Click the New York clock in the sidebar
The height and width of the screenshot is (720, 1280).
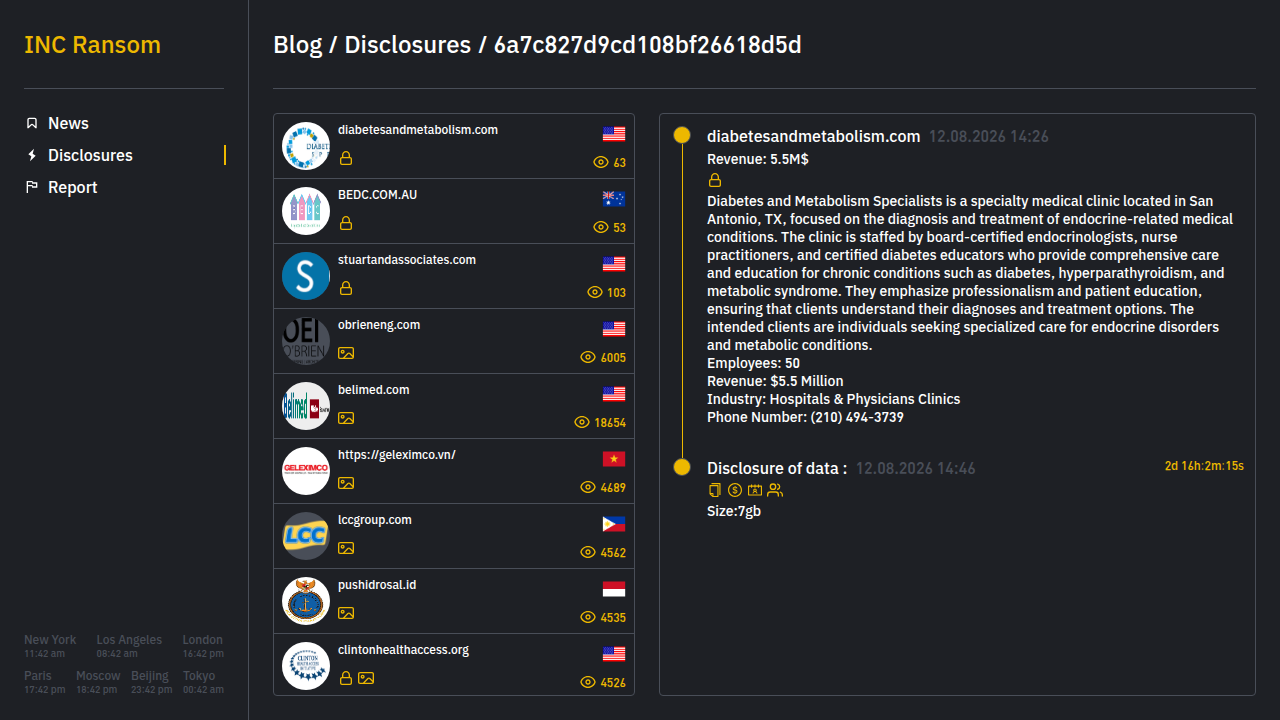50,646
